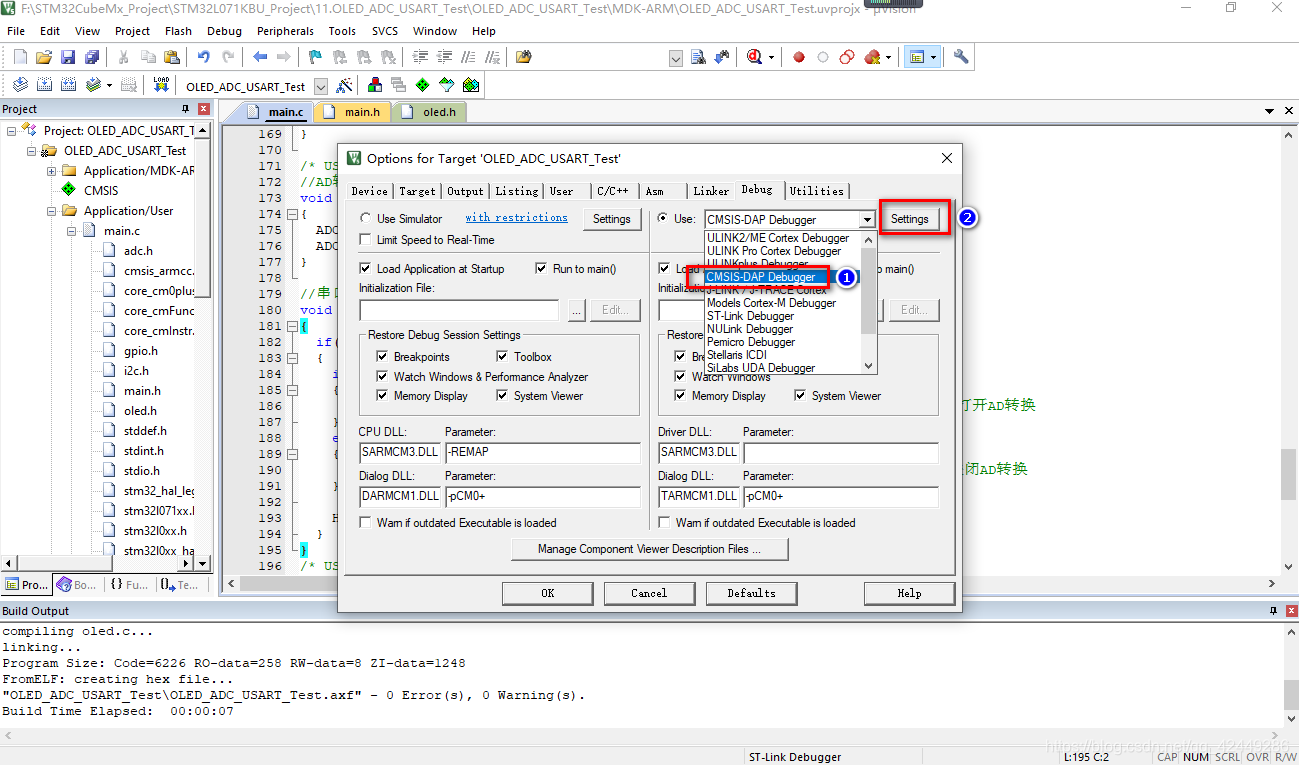
Task: Choose ST-Link Debugger from the list
Action: coord(751,316)
